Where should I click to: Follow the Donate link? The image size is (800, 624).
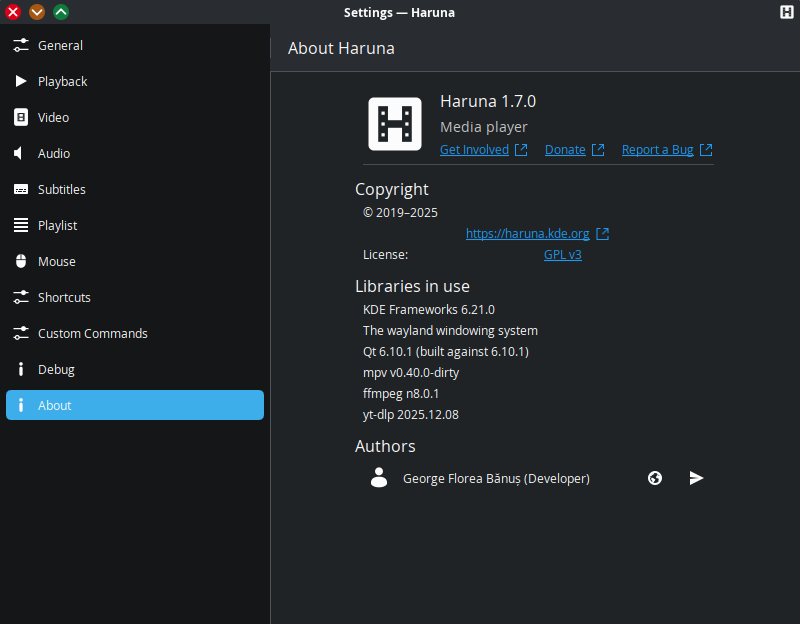[565, 150]
